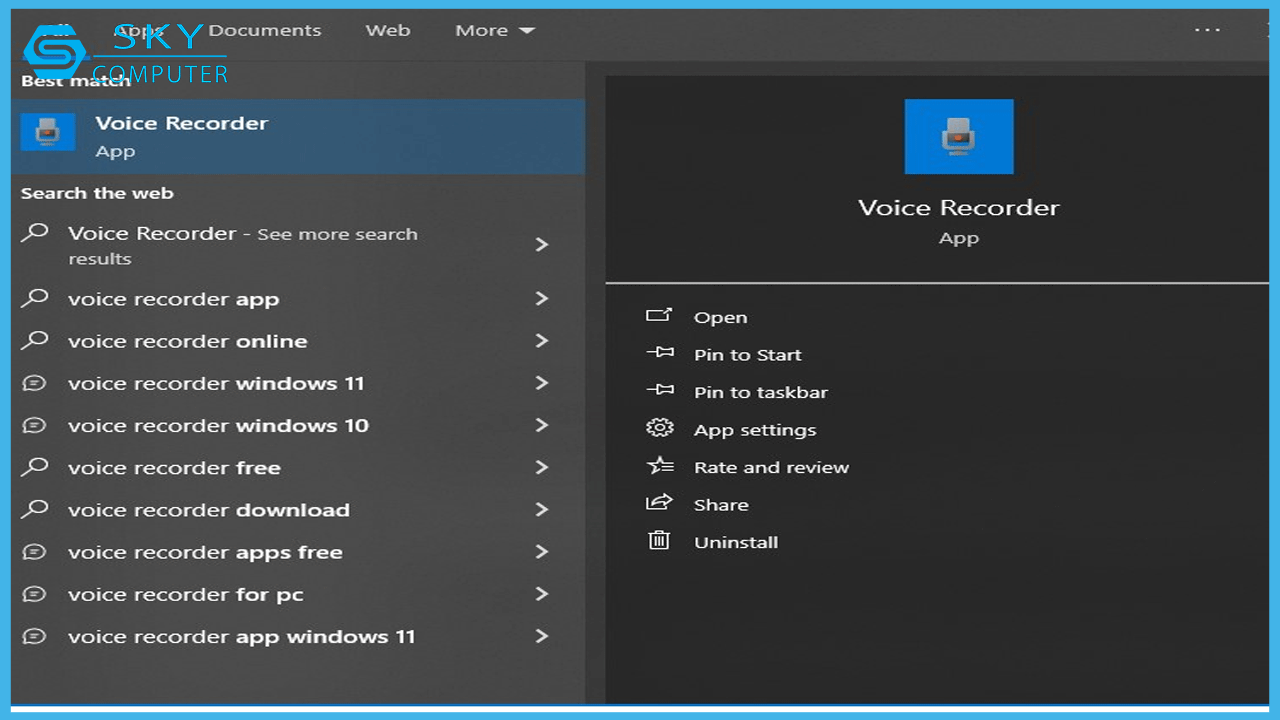
Task: Select the 'voice recorder windows 11' suggestion text
Action: (216, 383)
